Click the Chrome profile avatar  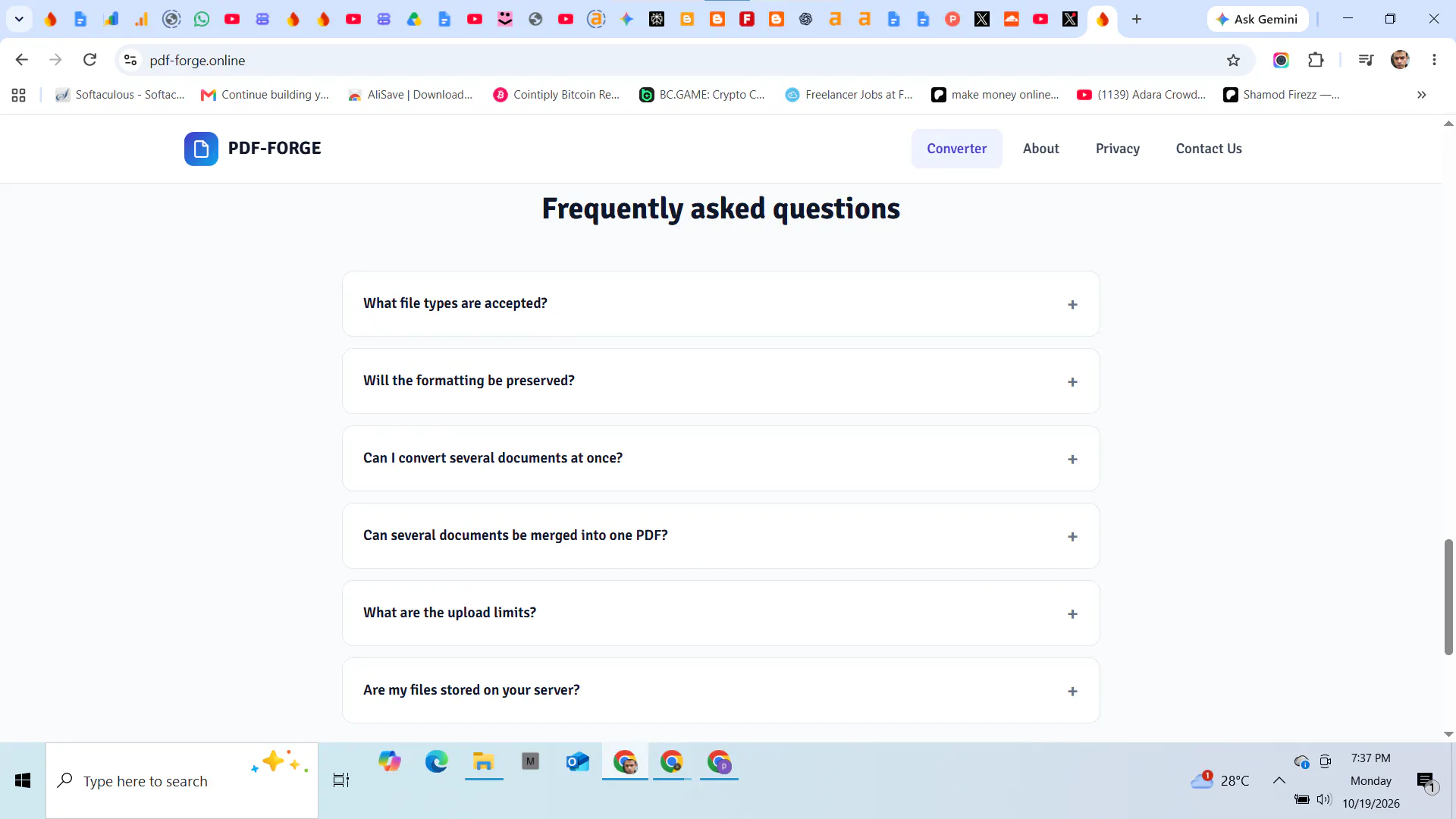coord(1400,60)
